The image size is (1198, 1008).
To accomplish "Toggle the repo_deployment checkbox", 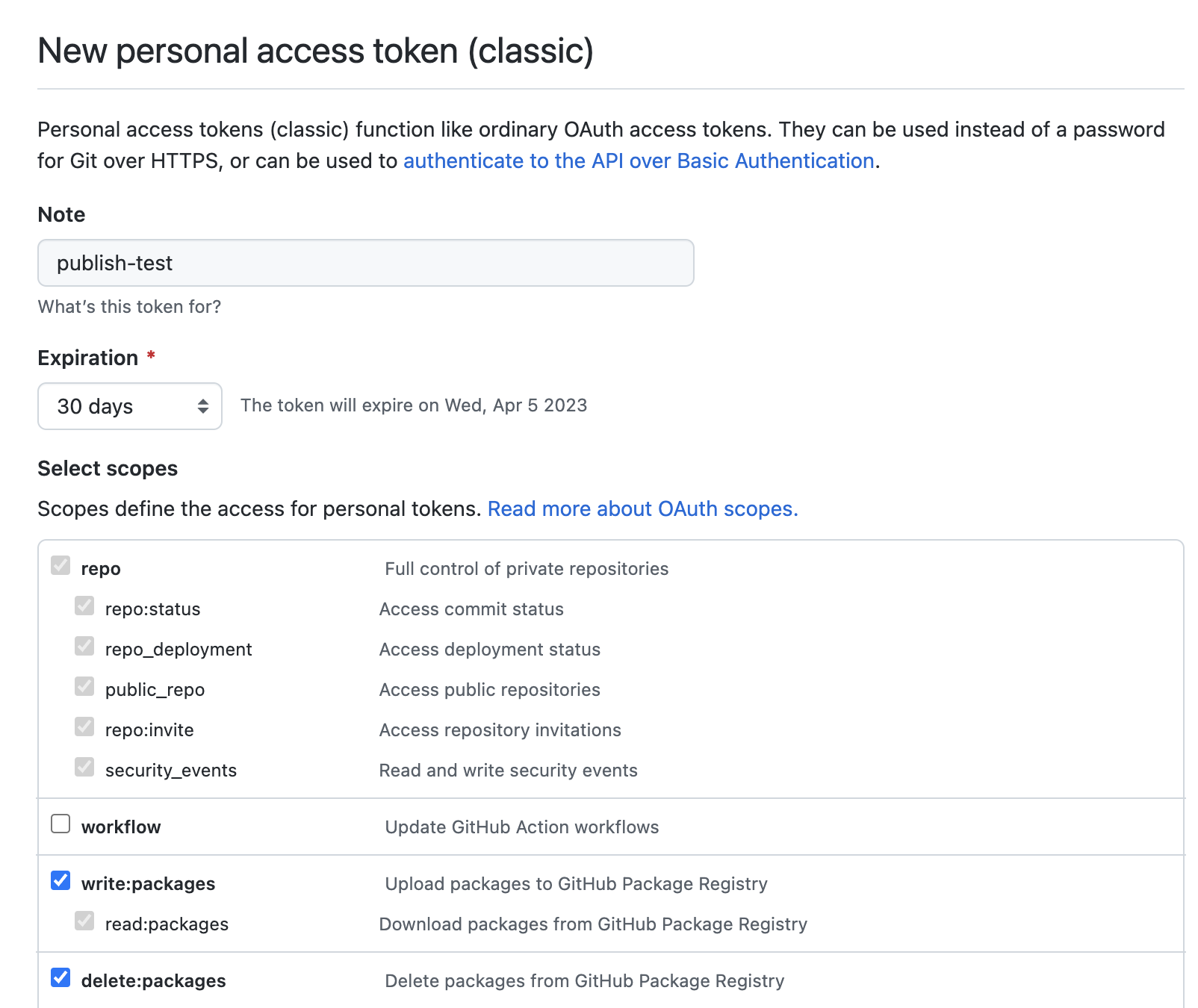I will [84, 646].
